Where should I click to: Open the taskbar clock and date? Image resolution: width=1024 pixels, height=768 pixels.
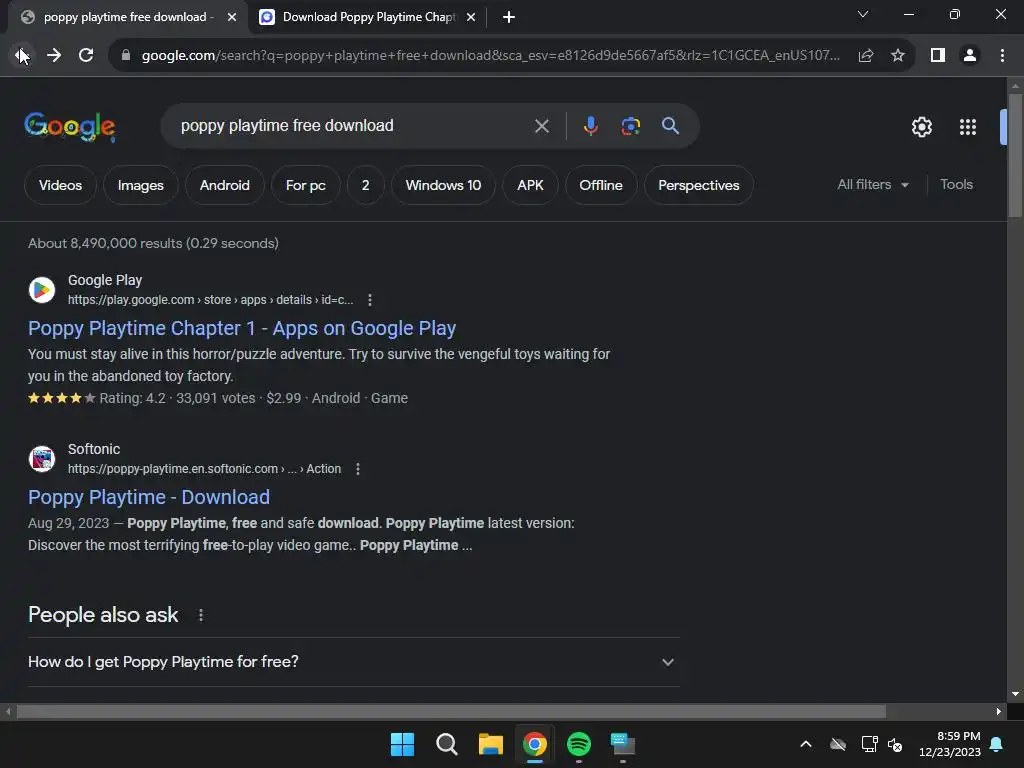(x=950, y=744)
